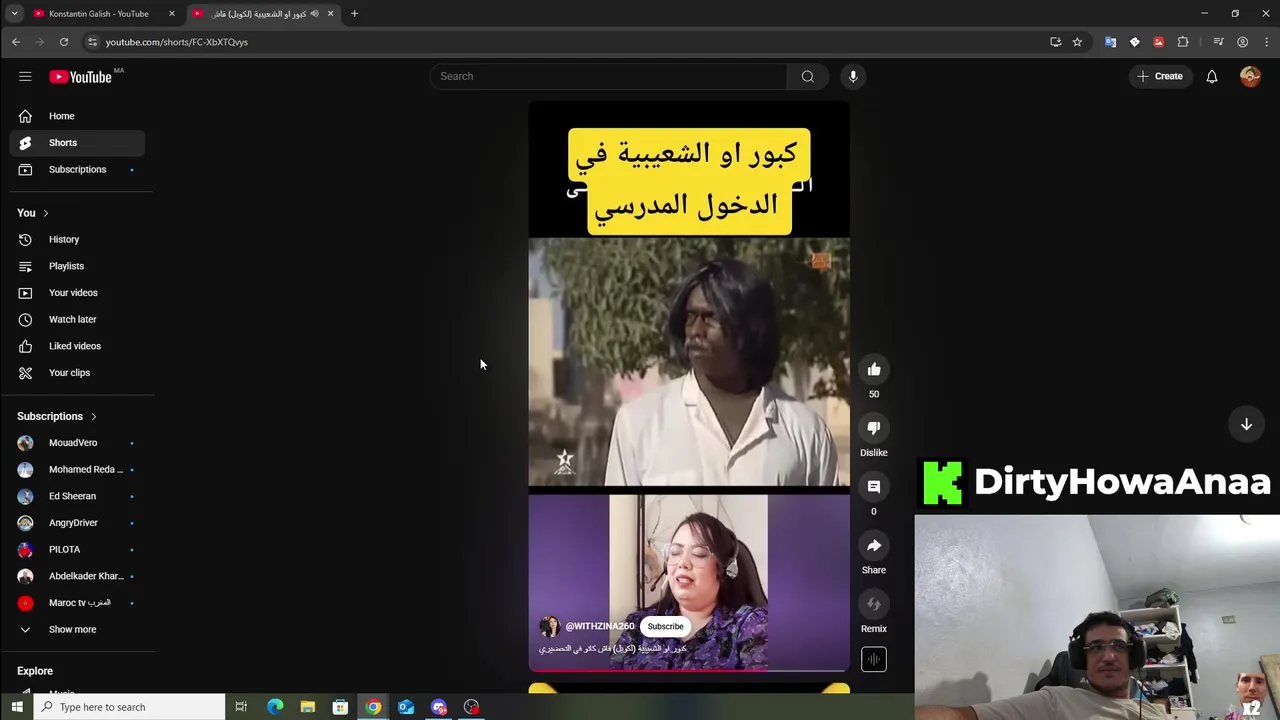Like the short with thumbs up

pyautogui.click(x=874, y=370)
